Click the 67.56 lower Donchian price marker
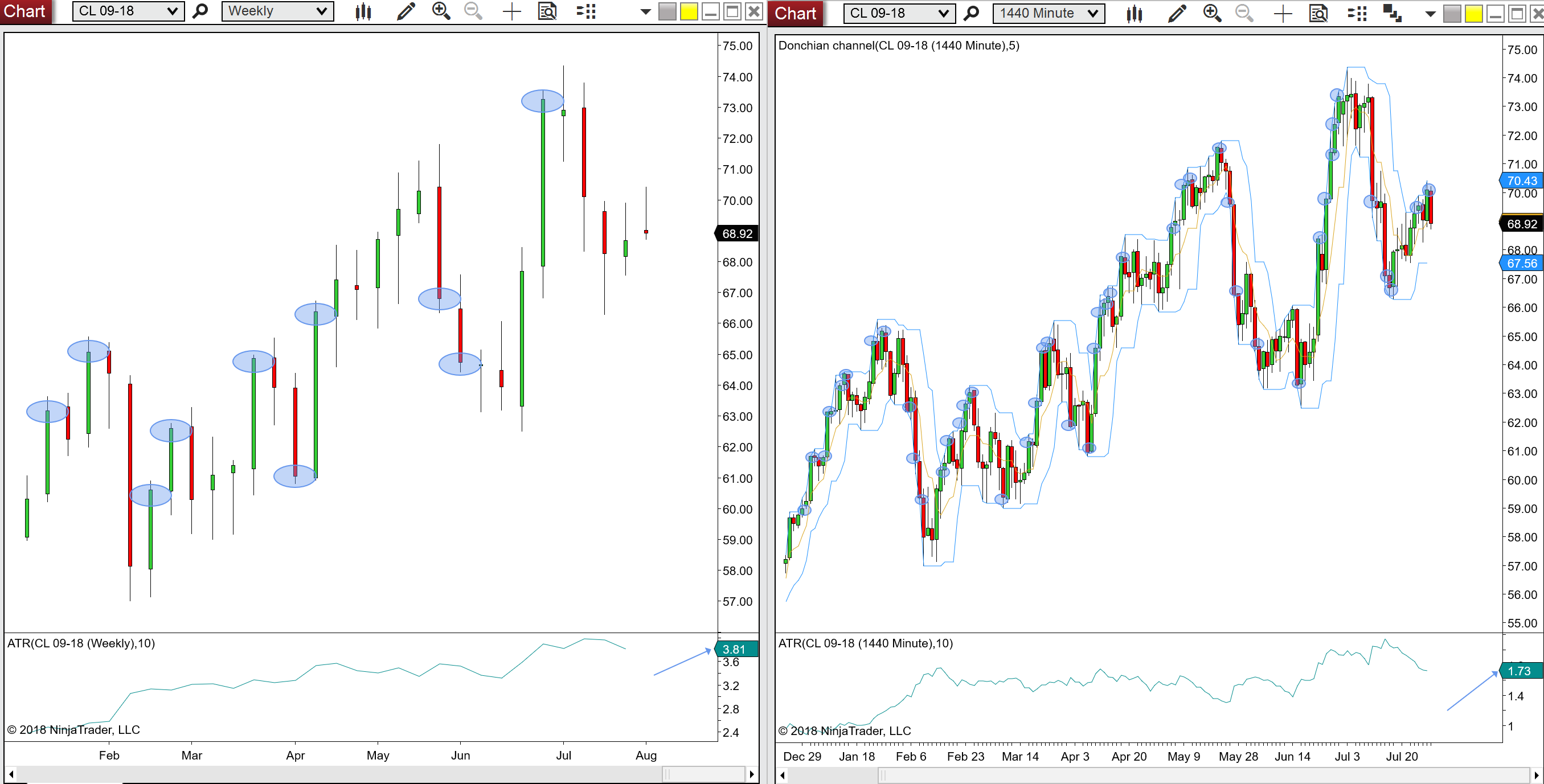 pos(1522,263)
